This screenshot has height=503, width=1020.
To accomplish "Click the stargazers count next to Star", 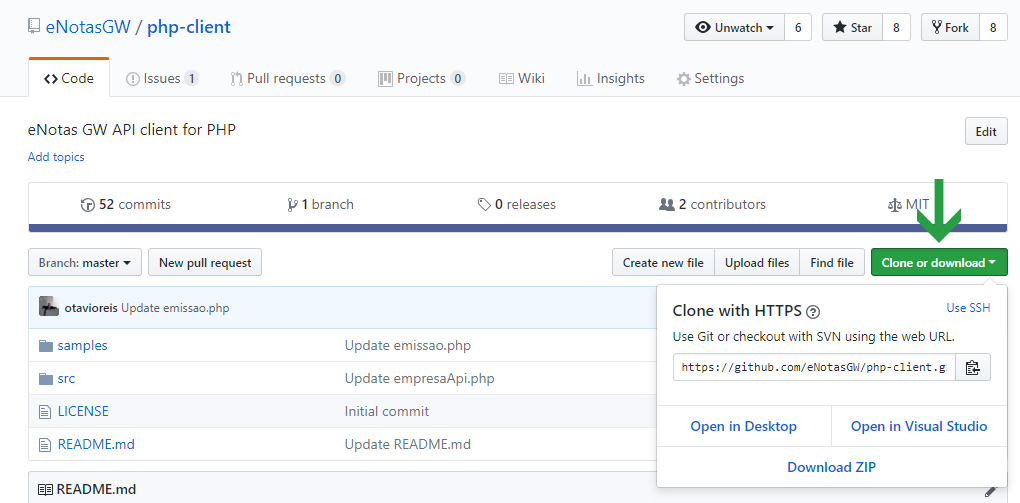I will pyautogui.click(x=896, y=27).
